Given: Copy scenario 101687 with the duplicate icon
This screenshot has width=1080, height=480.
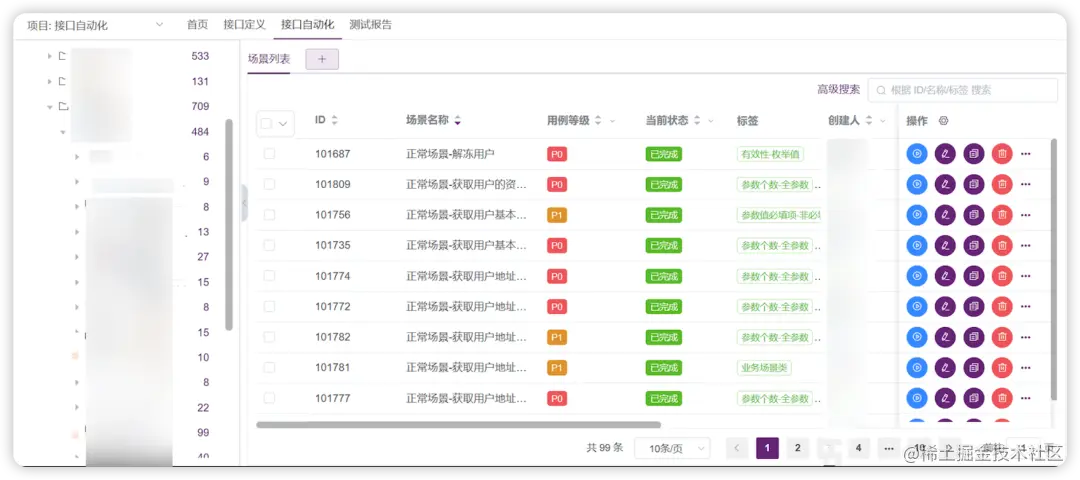Looking at the screenshot, I should click(x=973, y=154).
